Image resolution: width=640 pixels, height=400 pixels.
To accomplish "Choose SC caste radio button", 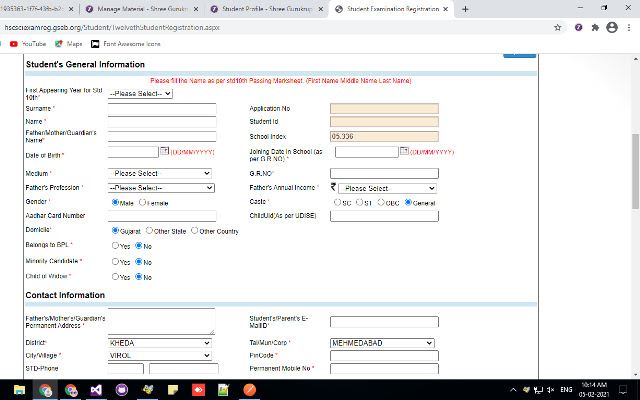I will 337,202.
